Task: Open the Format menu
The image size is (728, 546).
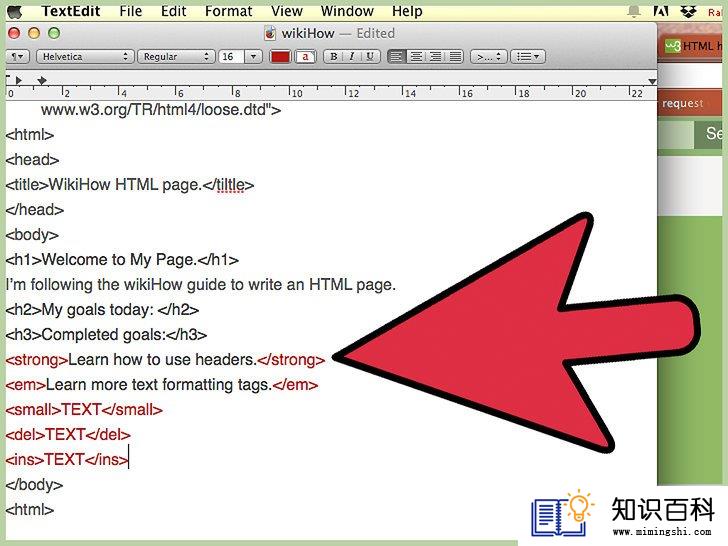Action: click(228, 11)
